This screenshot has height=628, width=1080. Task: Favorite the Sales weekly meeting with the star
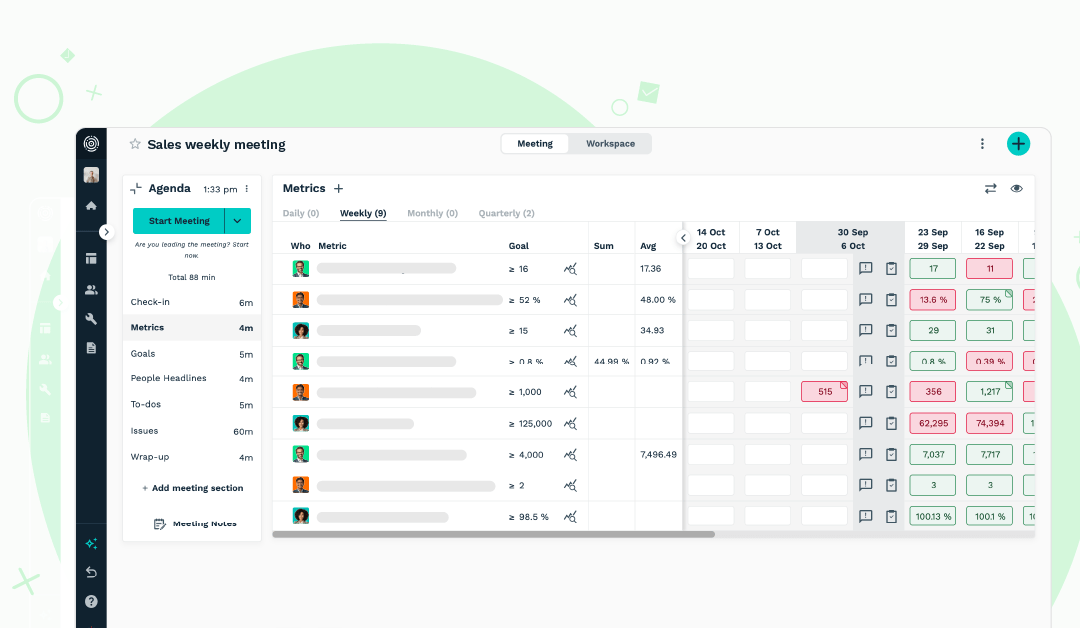pos(135,144)
